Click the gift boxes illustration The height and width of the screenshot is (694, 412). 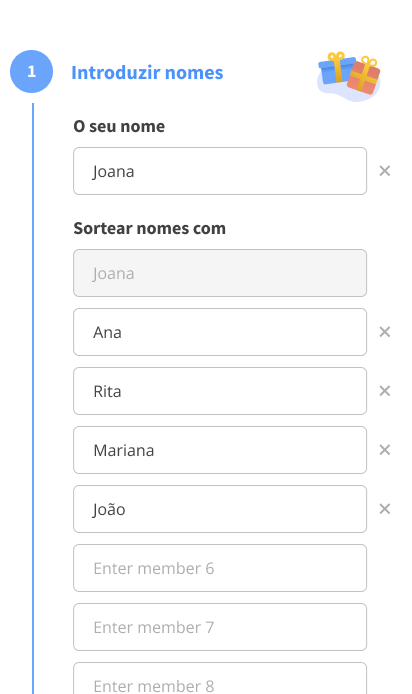click(349, 76)
